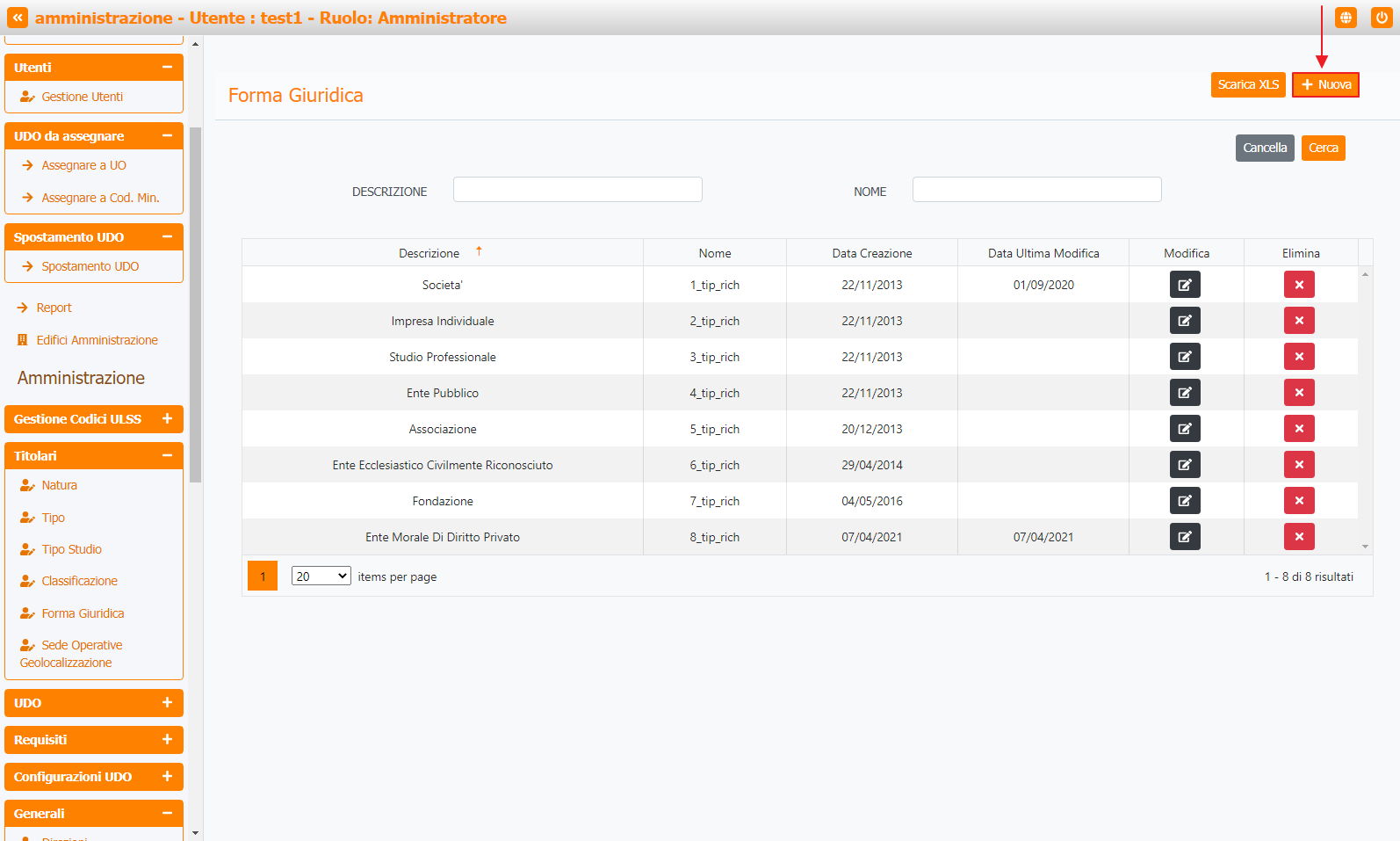The image size is (1400, 841).
Task: Open the items per page dropdown
Action: [x=321, y=576]
